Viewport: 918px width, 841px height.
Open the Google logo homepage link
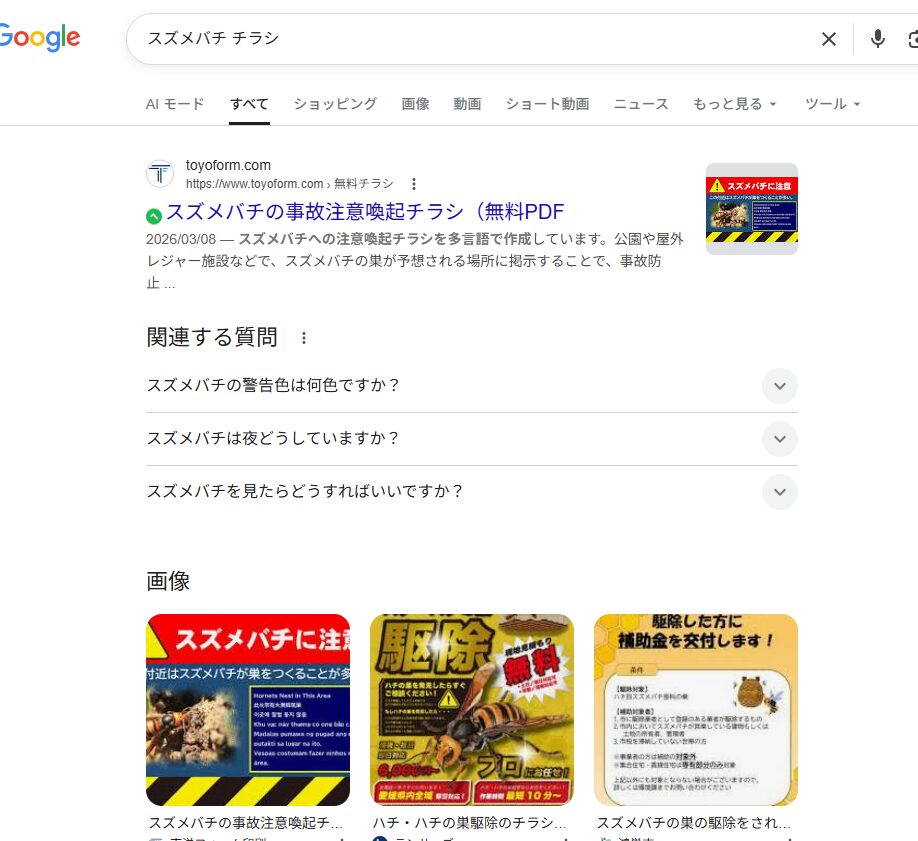[x=40, y=37]
